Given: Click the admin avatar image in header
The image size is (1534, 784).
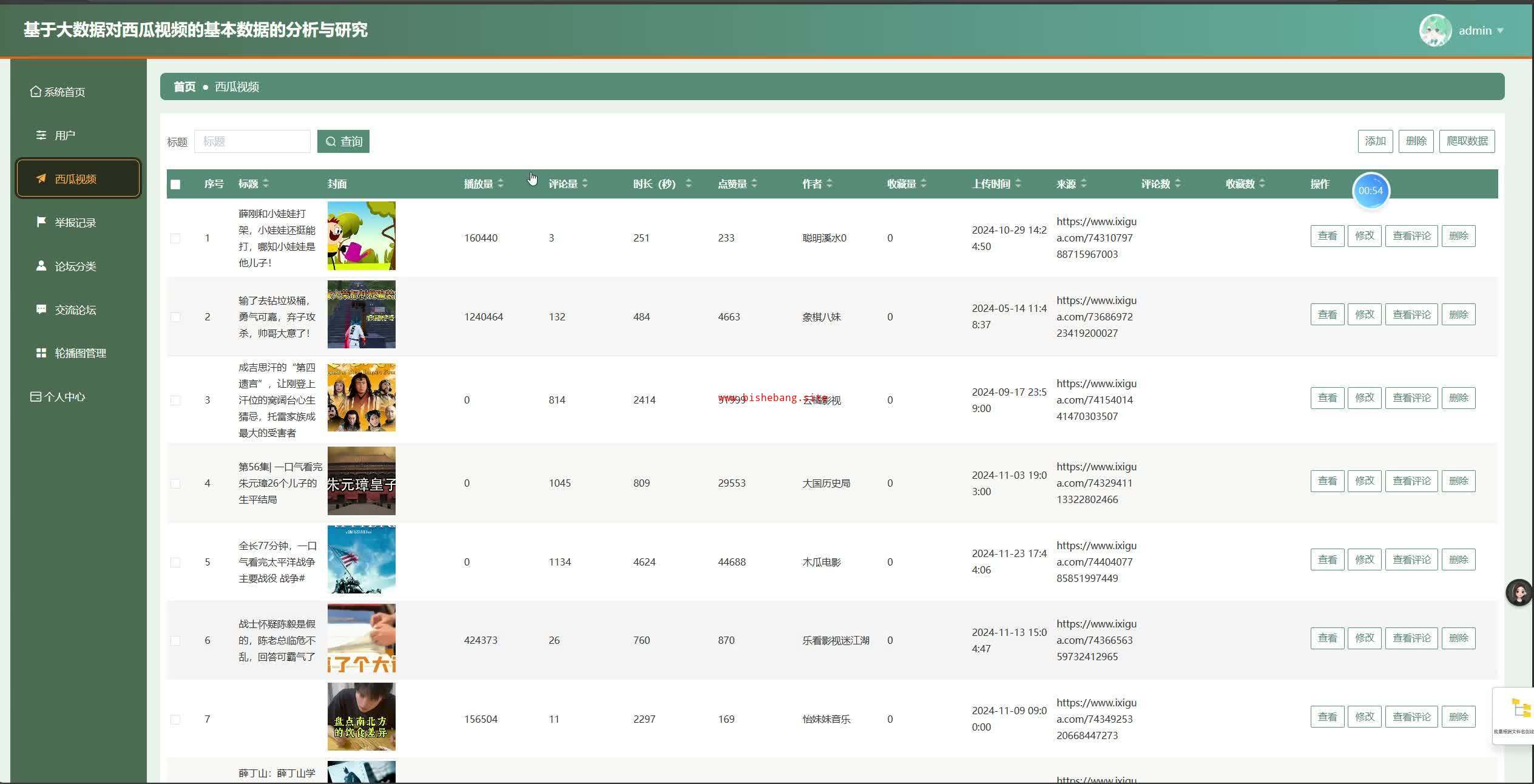Looking at the screenshot, I should tap(1435, 30).
